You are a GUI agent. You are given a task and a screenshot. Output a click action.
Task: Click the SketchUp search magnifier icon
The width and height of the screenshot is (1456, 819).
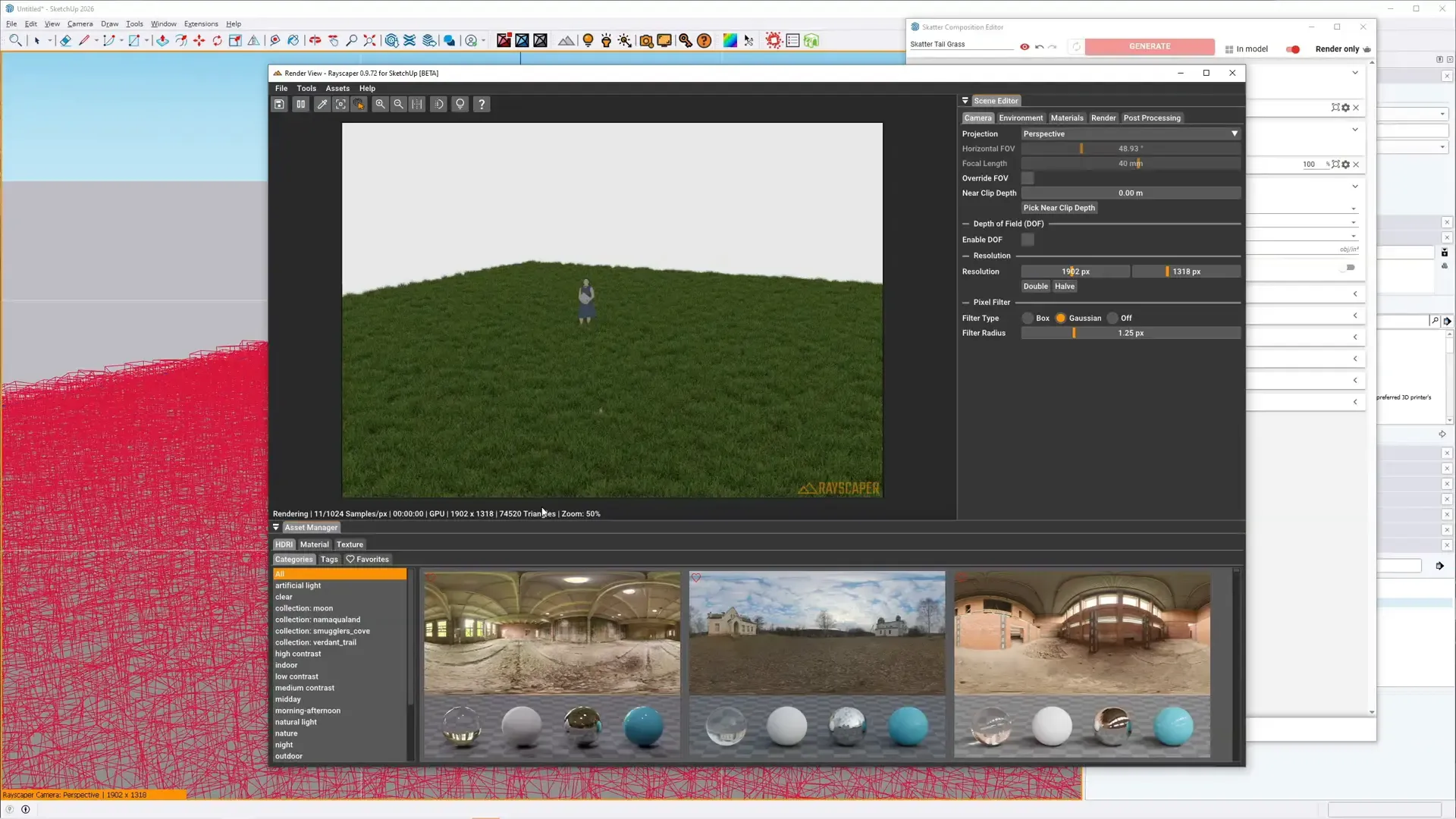15,40
